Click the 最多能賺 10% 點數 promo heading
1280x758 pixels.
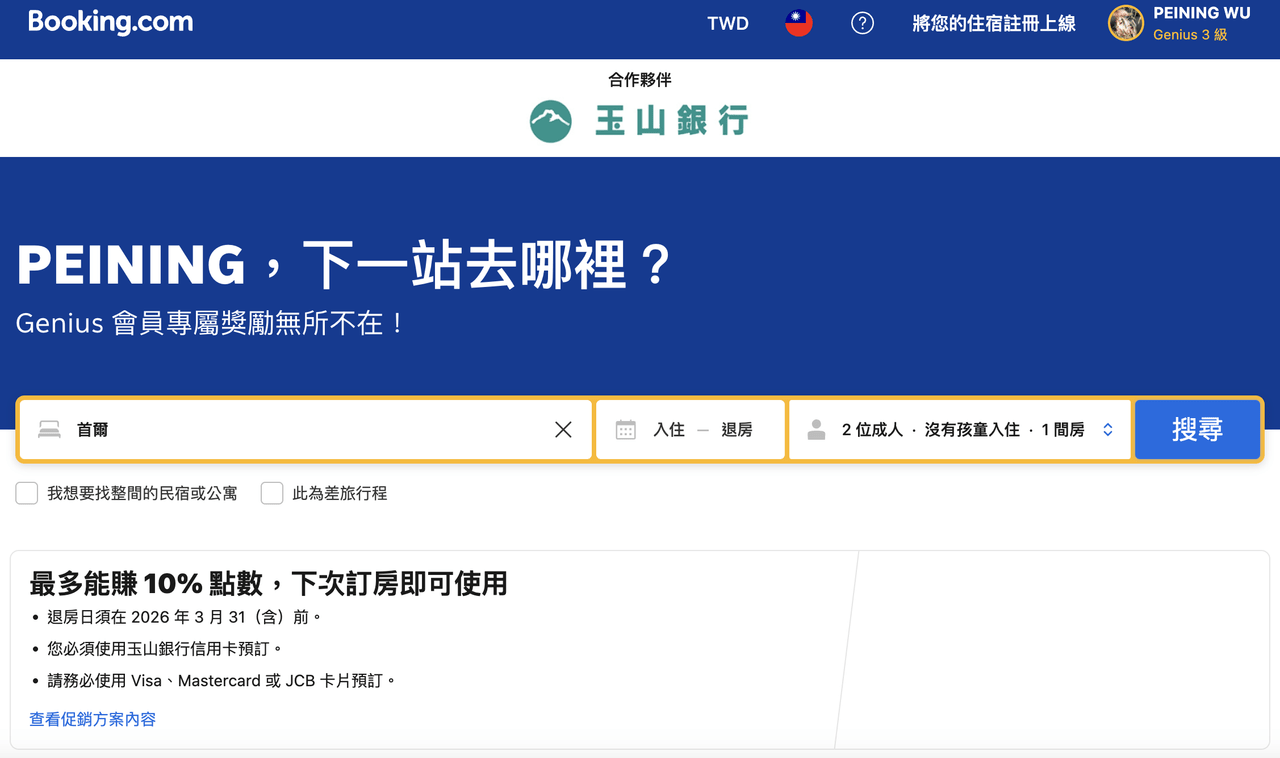click(x=269, y=583)
